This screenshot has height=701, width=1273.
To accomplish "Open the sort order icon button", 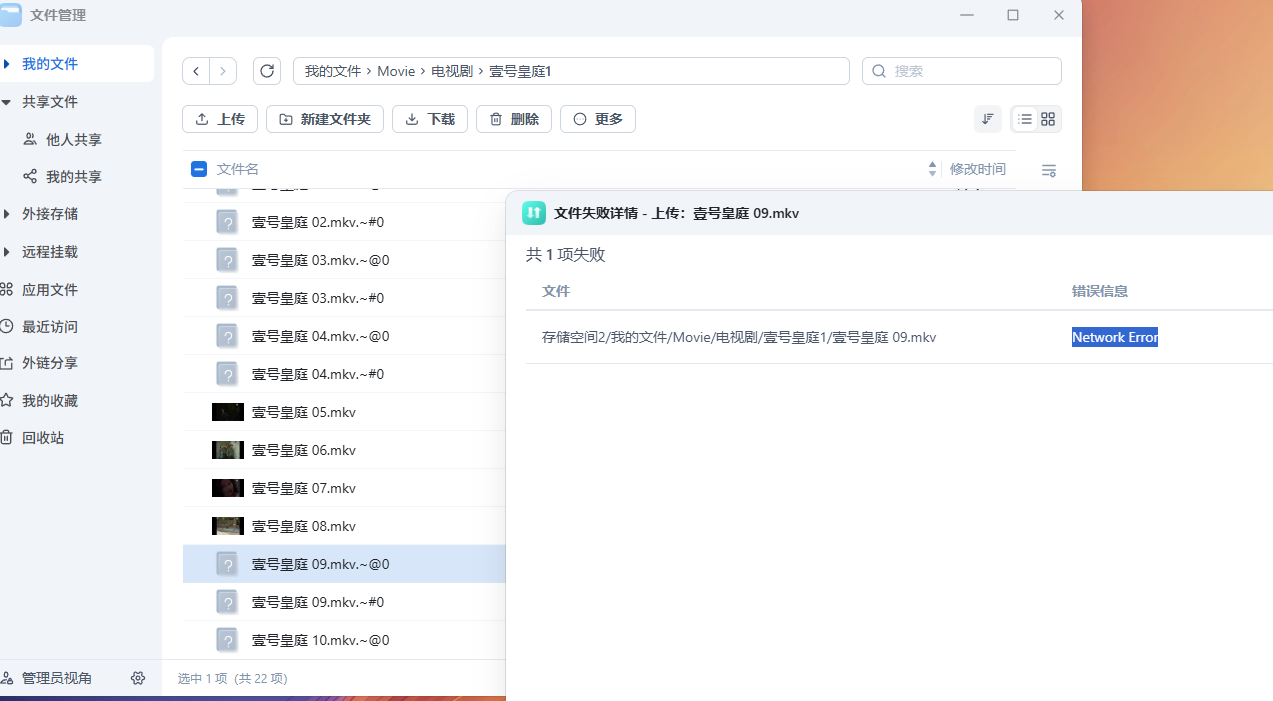I will point(988,119).
